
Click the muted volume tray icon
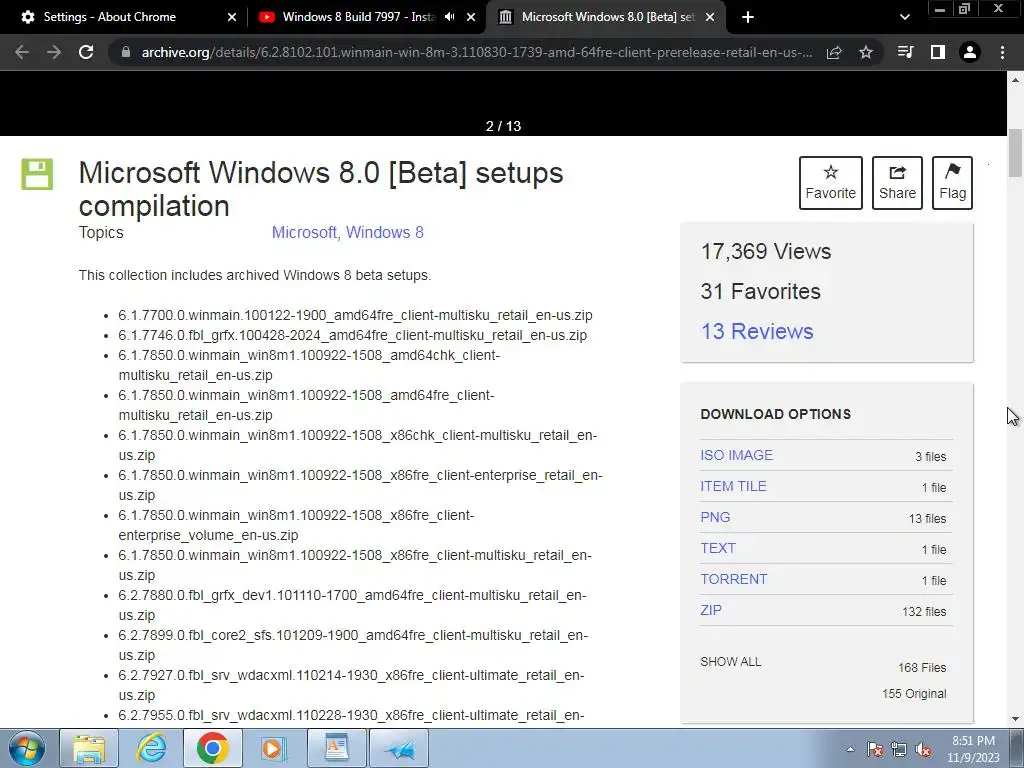pos(923,749)
